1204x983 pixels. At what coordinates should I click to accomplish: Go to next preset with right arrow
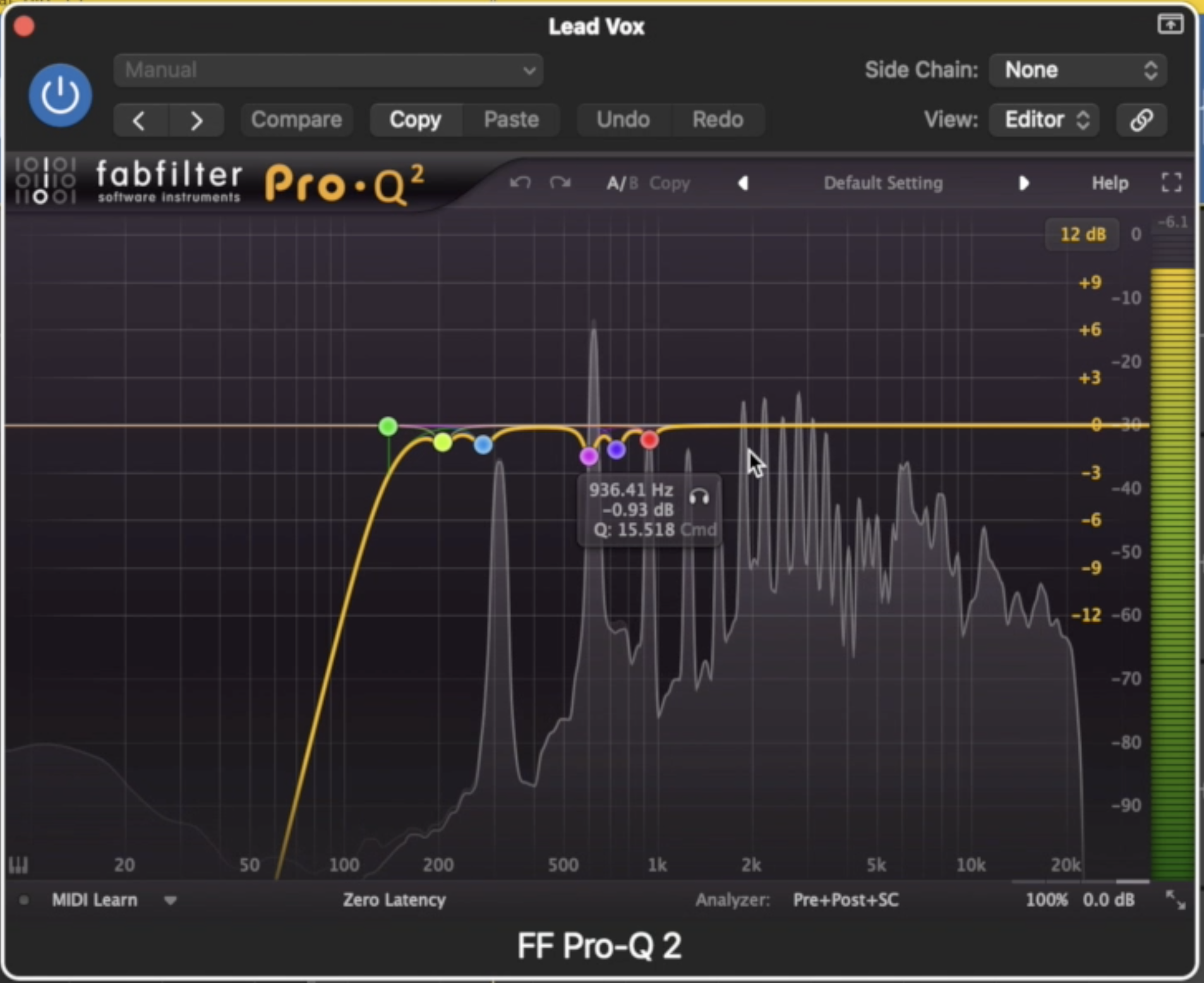[x=196, y=120]
